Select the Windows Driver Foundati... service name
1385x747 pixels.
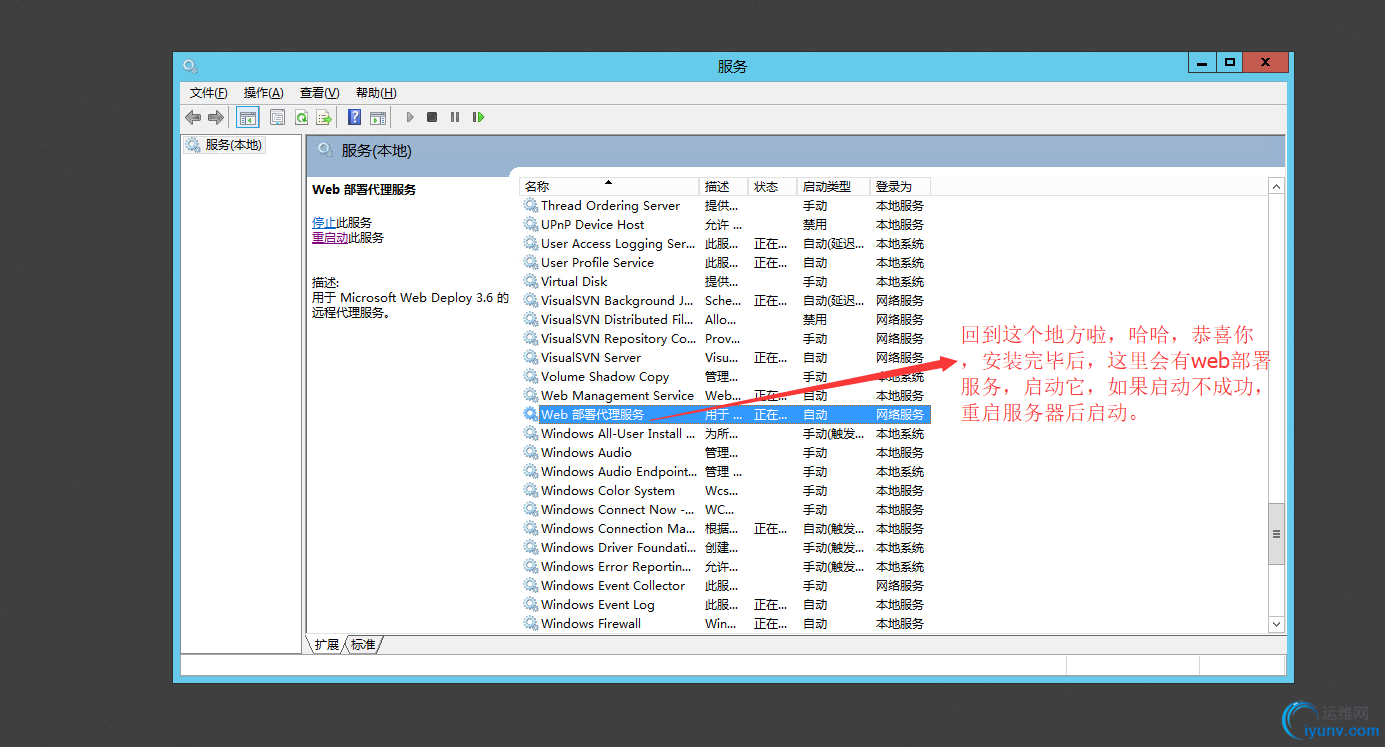pos(618,547)
